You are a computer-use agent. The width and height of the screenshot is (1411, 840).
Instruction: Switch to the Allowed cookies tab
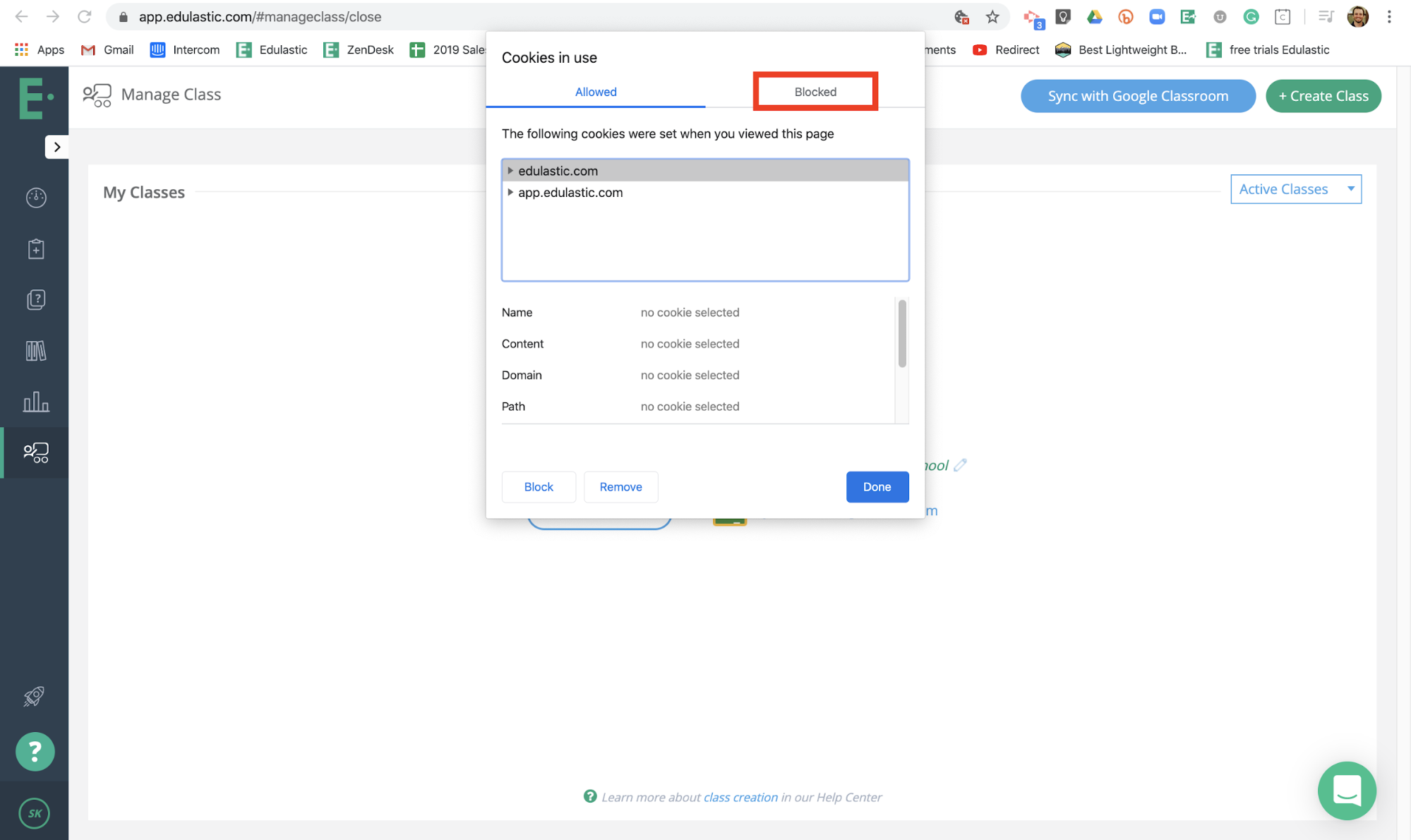click(595, 91)
